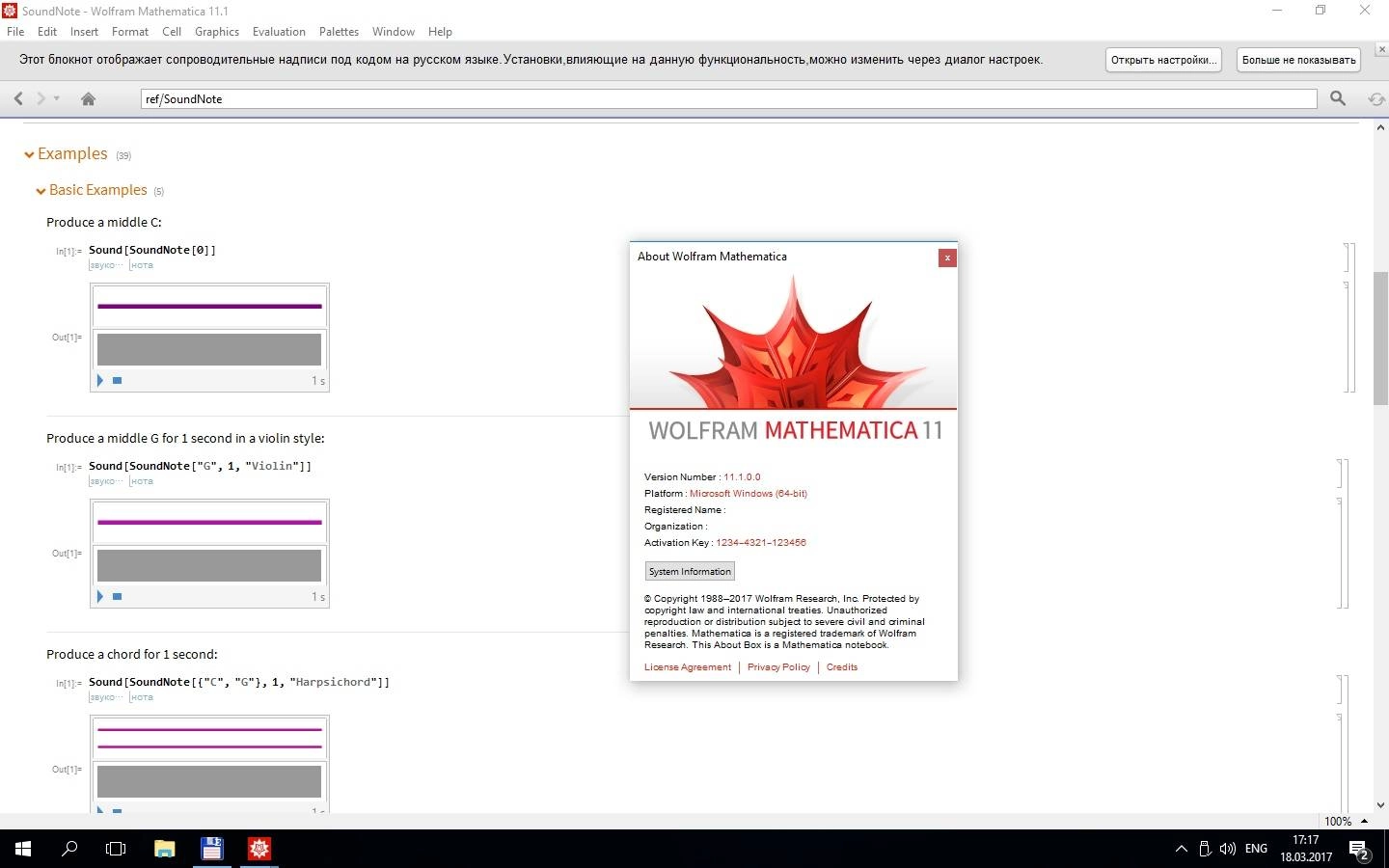Screen dimensions: 1389x868
Task: Go back with the navigation back arrow
Action: pos(18,98)
